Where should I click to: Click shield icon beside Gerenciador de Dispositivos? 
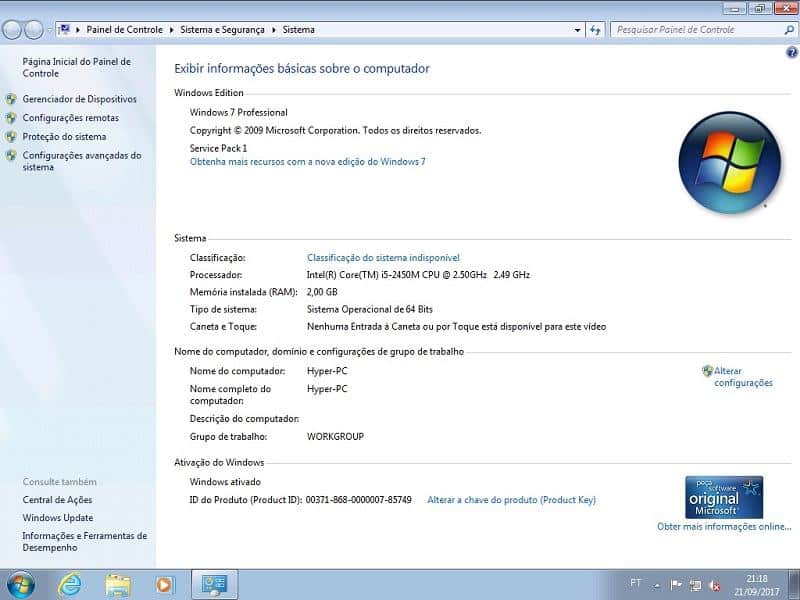tap(11, 99)
